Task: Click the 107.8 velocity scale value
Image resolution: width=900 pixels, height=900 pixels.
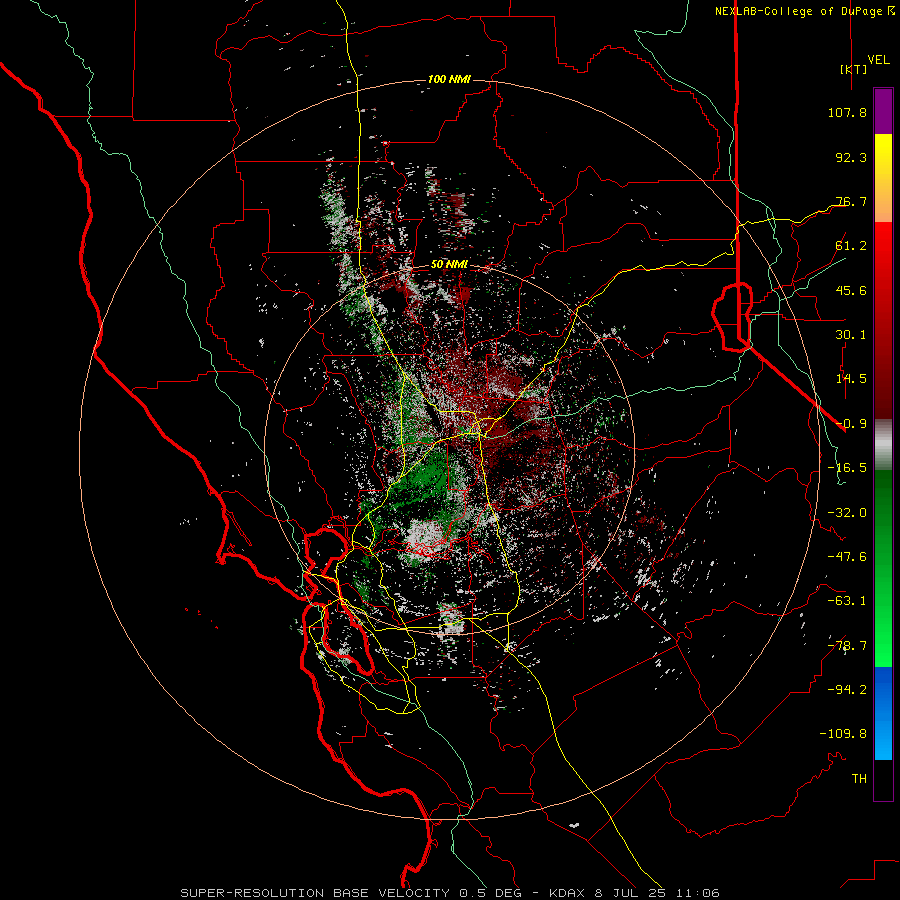Action: tap(847, 112)
